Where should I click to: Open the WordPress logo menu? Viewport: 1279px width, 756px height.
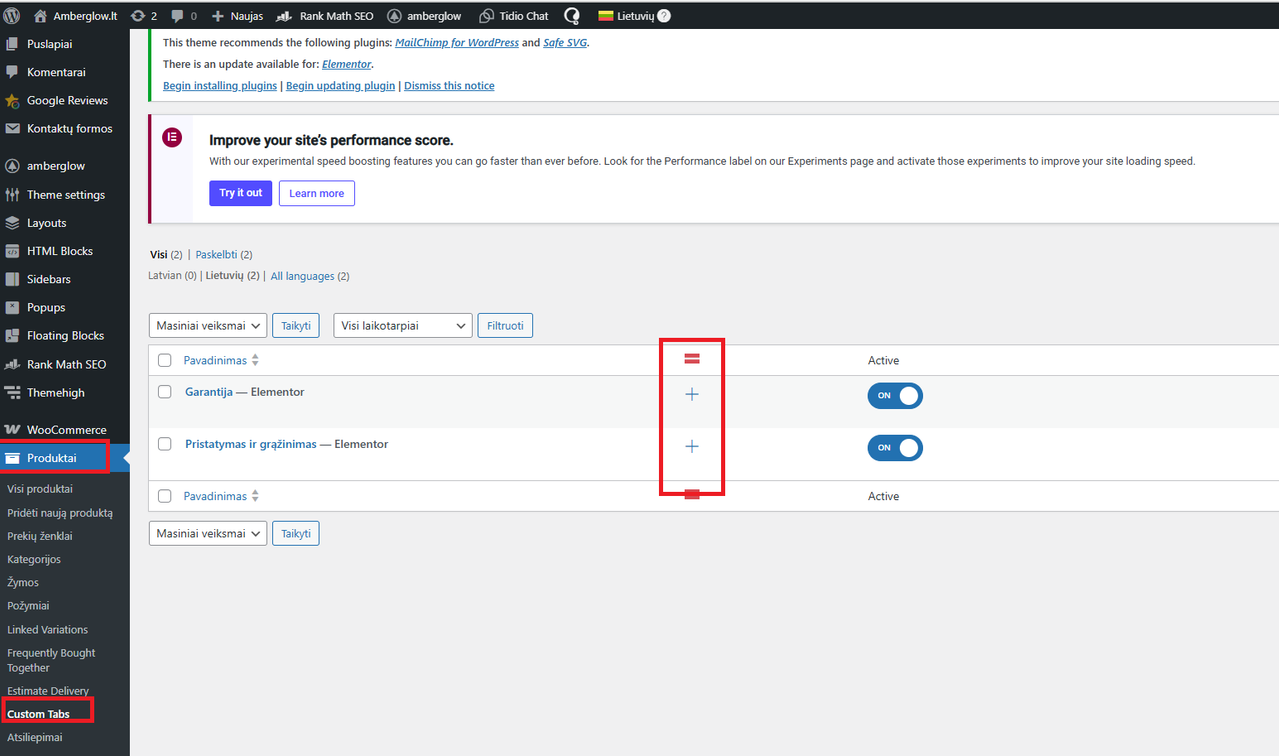click(12, 16)
